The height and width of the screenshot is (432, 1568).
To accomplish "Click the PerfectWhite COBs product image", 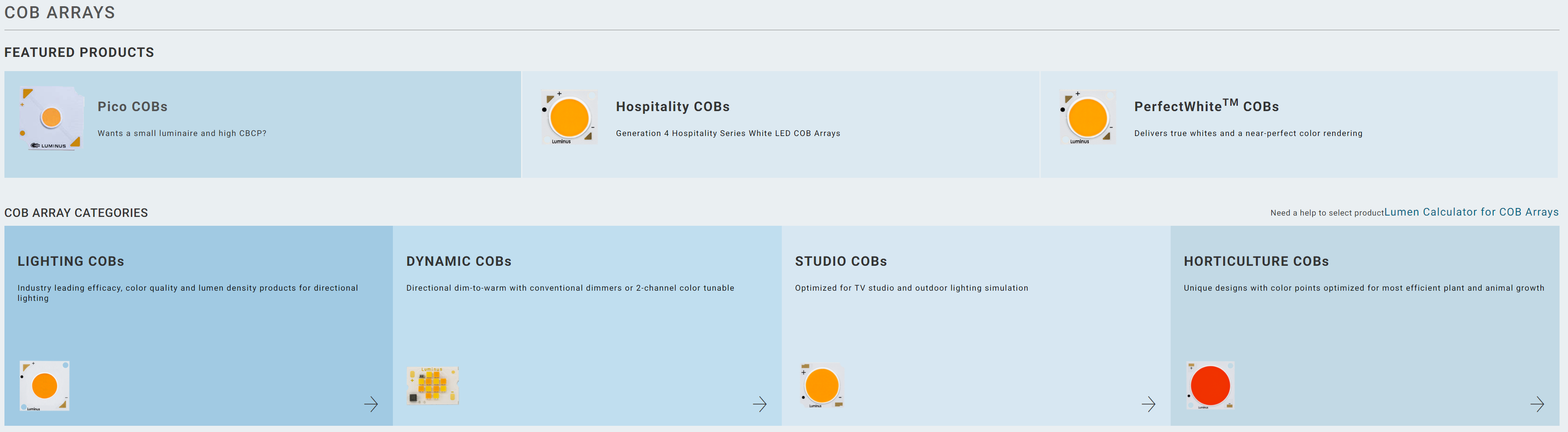I will (1088, 118).
